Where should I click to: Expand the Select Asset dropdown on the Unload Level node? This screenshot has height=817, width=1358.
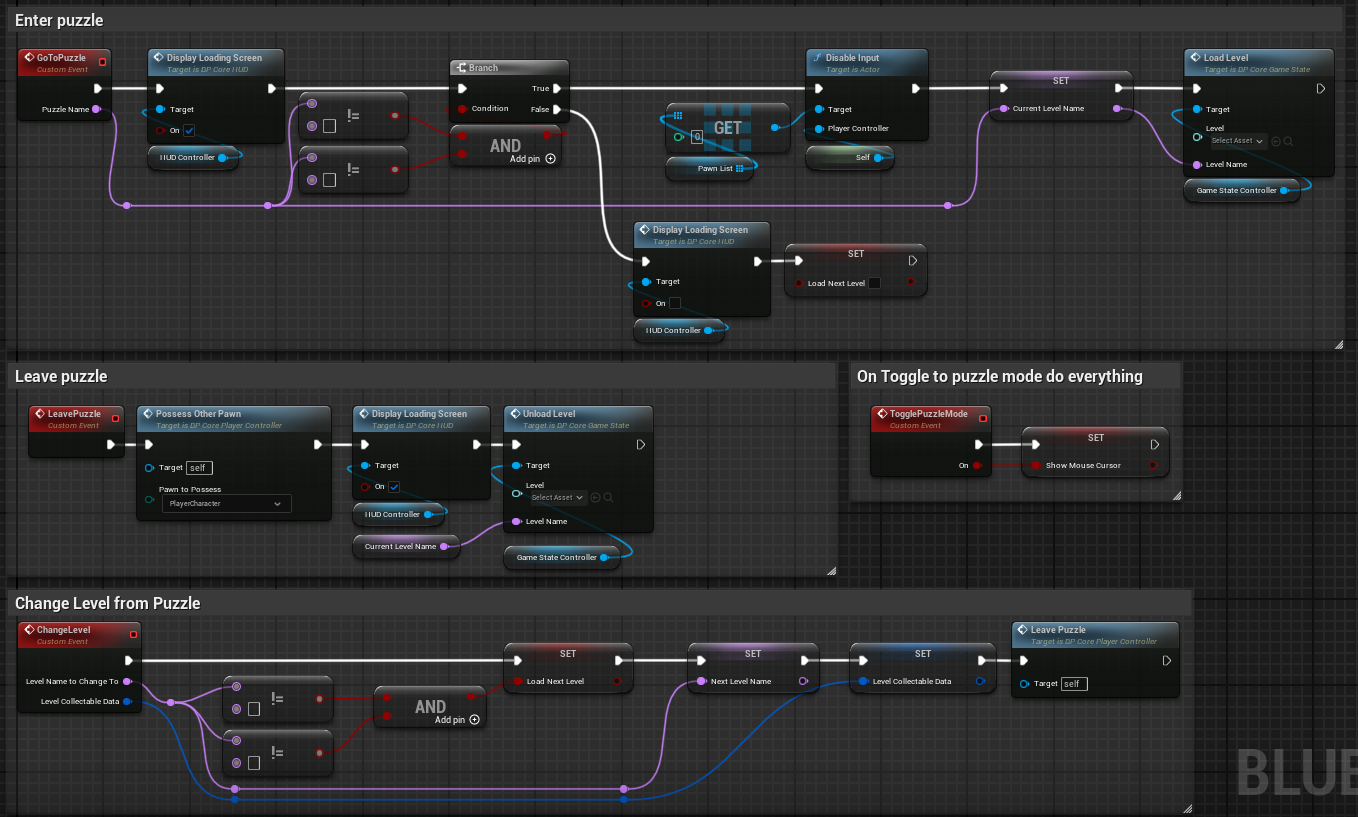pos(557,497)
